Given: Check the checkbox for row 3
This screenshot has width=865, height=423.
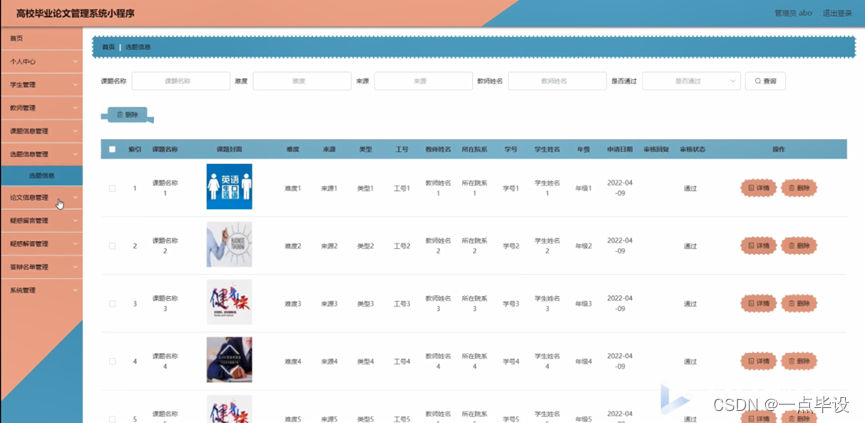Looking at the screenshot, I should pos(113,304).
